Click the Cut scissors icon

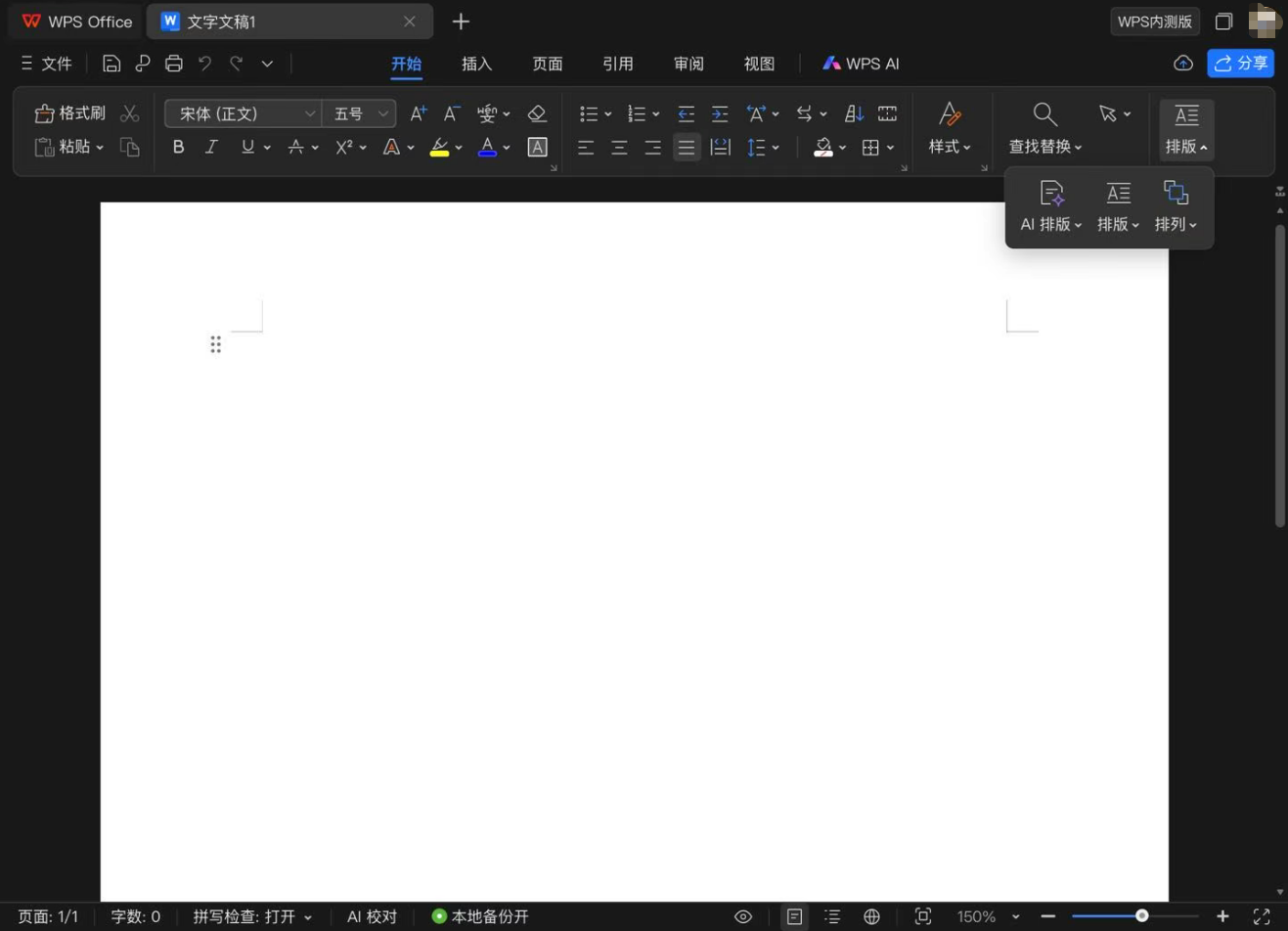coord(129,112)
